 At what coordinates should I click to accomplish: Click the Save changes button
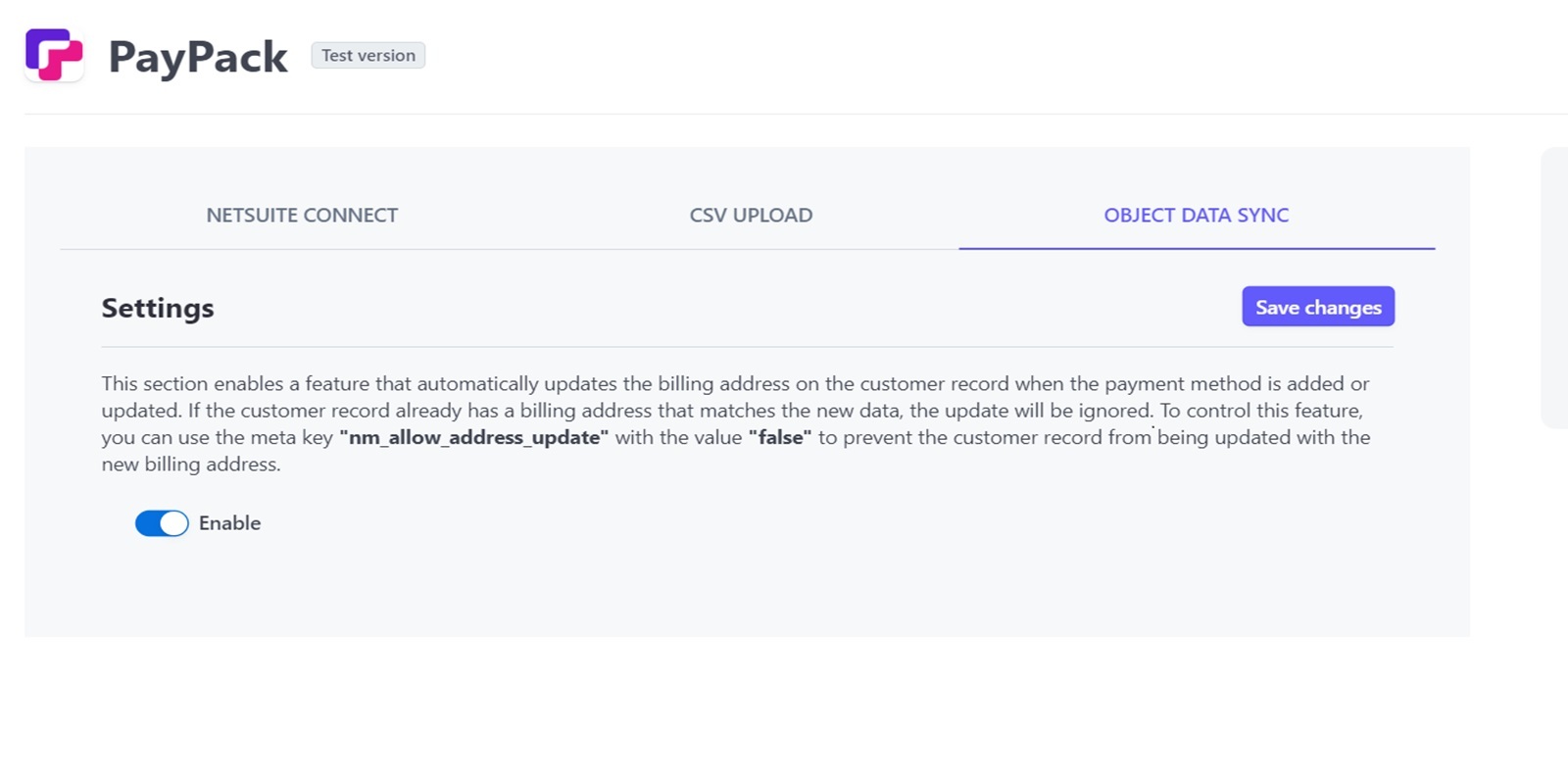[1317, 307]
